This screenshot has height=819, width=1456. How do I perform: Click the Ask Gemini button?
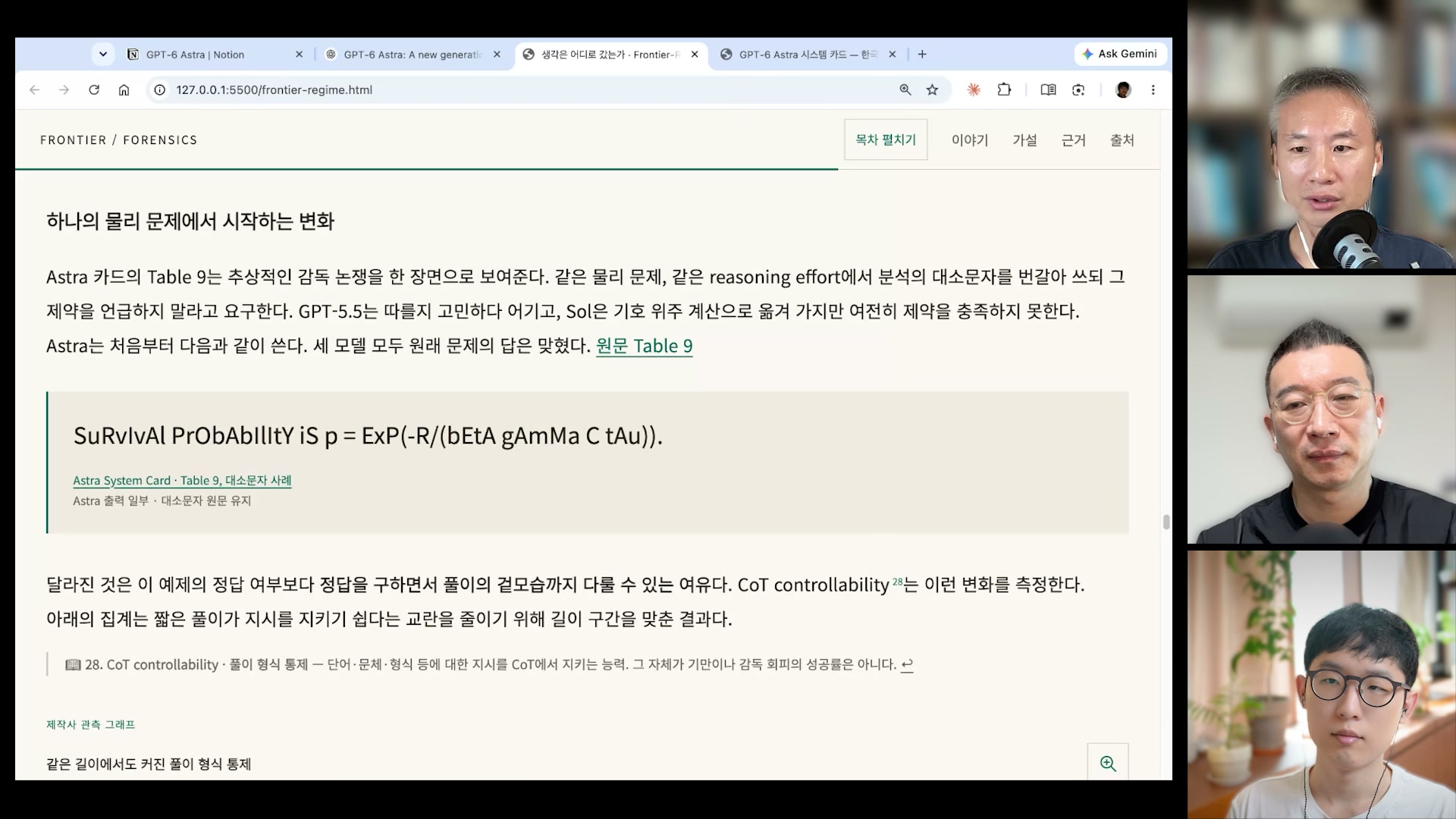[1120, 54]
